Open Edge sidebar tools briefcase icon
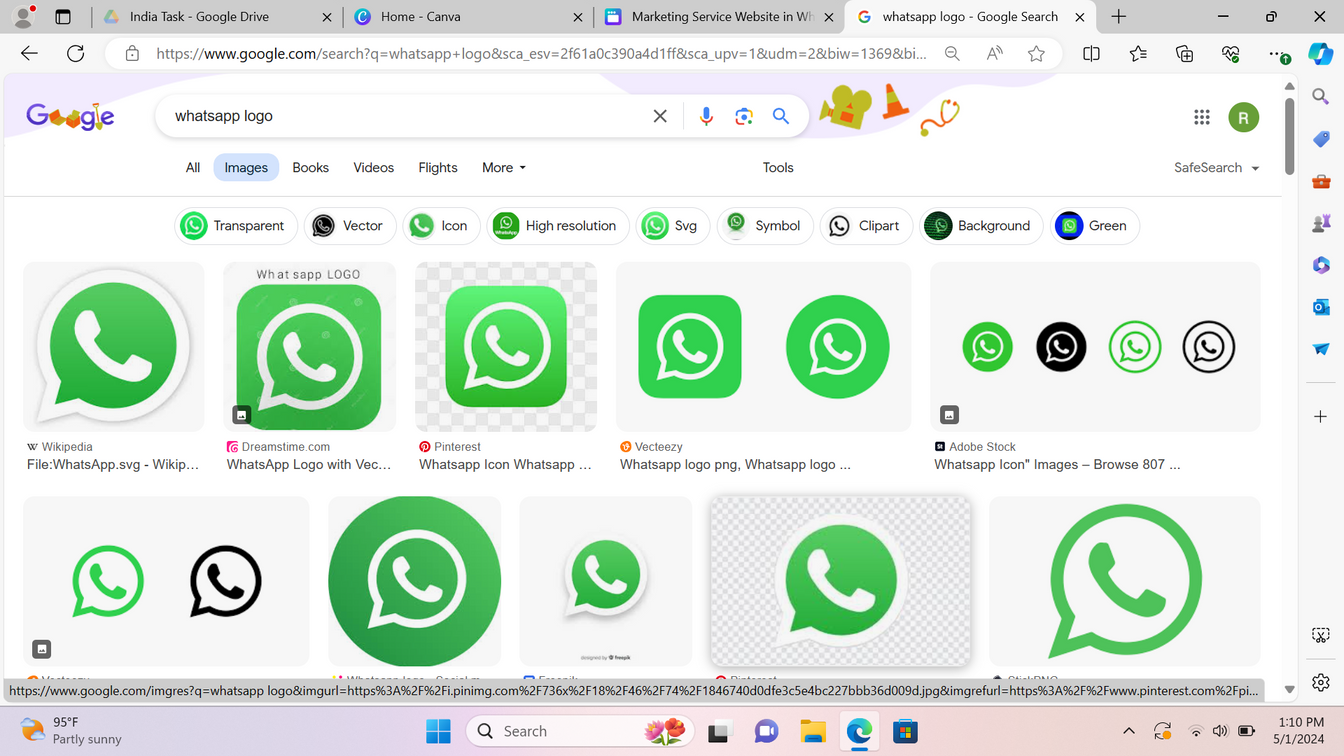The width and height of the screenshot is (1344, 756). click(x=1321, y=182)
